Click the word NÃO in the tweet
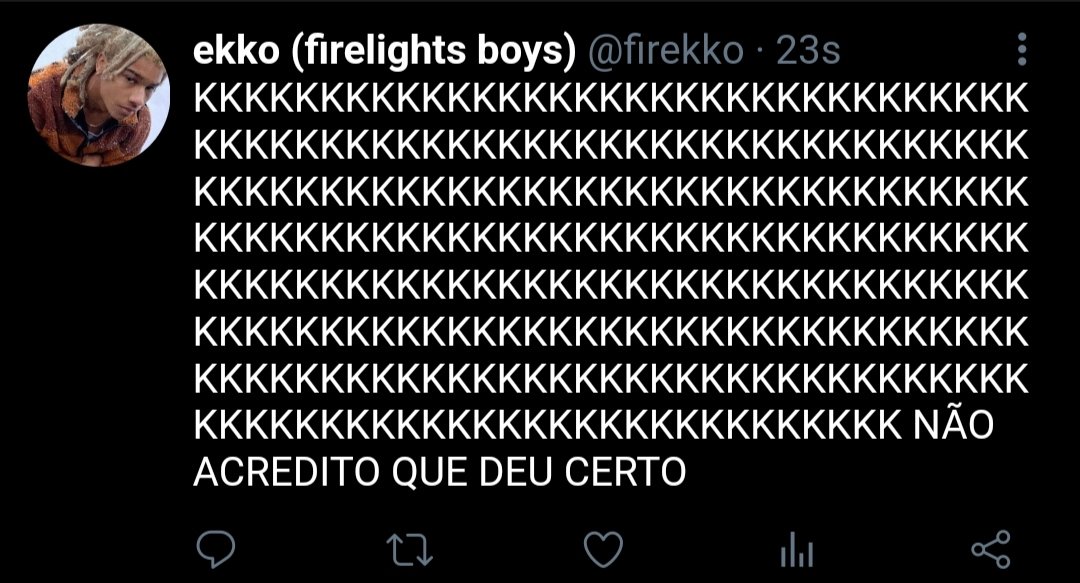The height and width of the screenshot is (583, 1080). [953, 425]
